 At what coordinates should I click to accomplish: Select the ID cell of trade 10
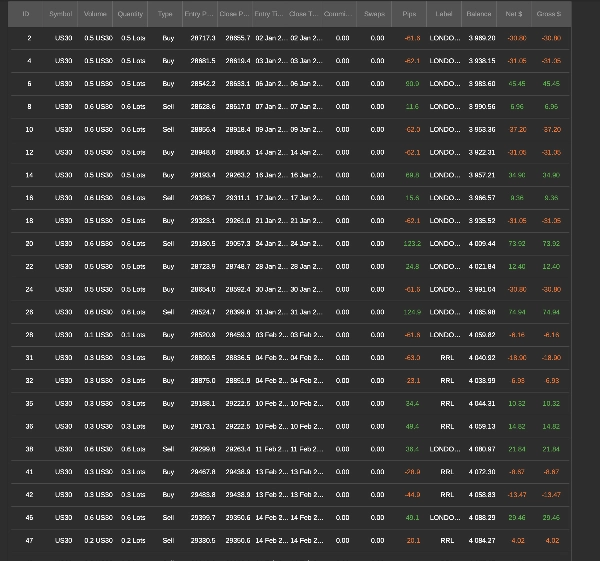coord(29,130)
